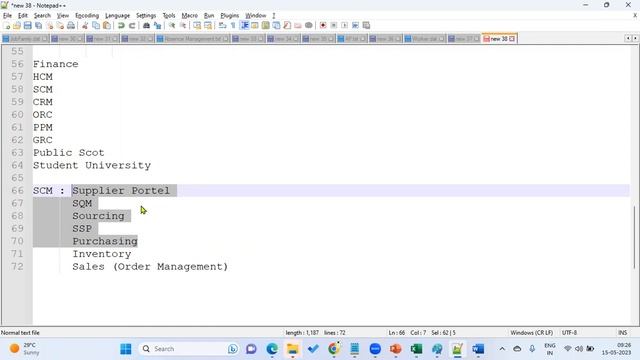This screenshot has width=640, height=360.
Task: Close the new 38 tab with its red X
Action: pyautogui.click(x=512, y=39)
